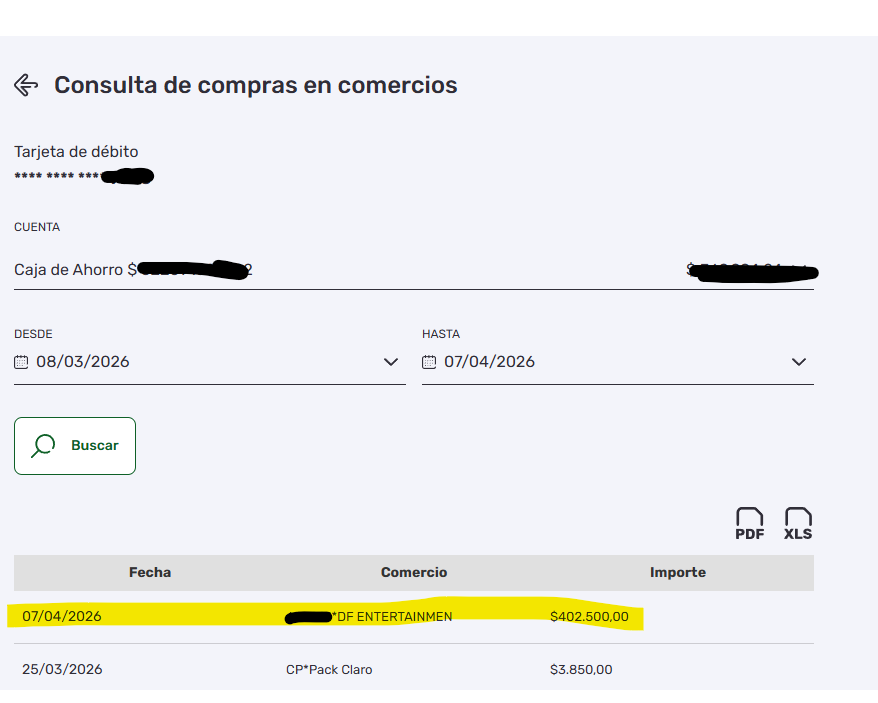Click the Tarjeta de débito label

(76, 152)
